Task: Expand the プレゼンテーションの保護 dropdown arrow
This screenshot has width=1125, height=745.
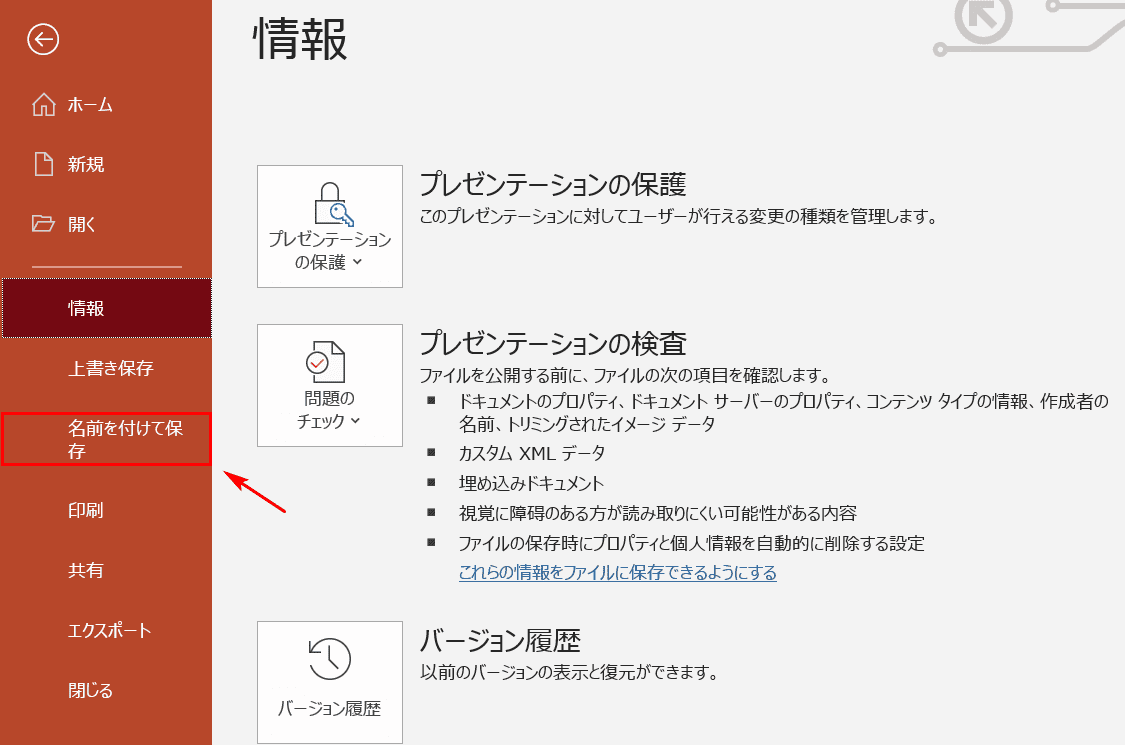Action: point(358,262)
